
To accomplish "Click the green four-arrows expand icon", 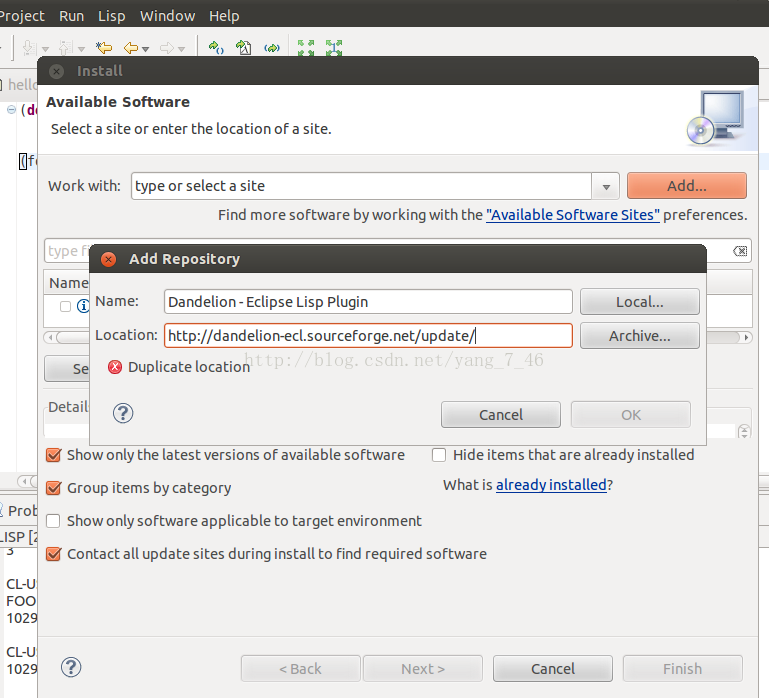I will pyautogui.click(x=306, y=48).
